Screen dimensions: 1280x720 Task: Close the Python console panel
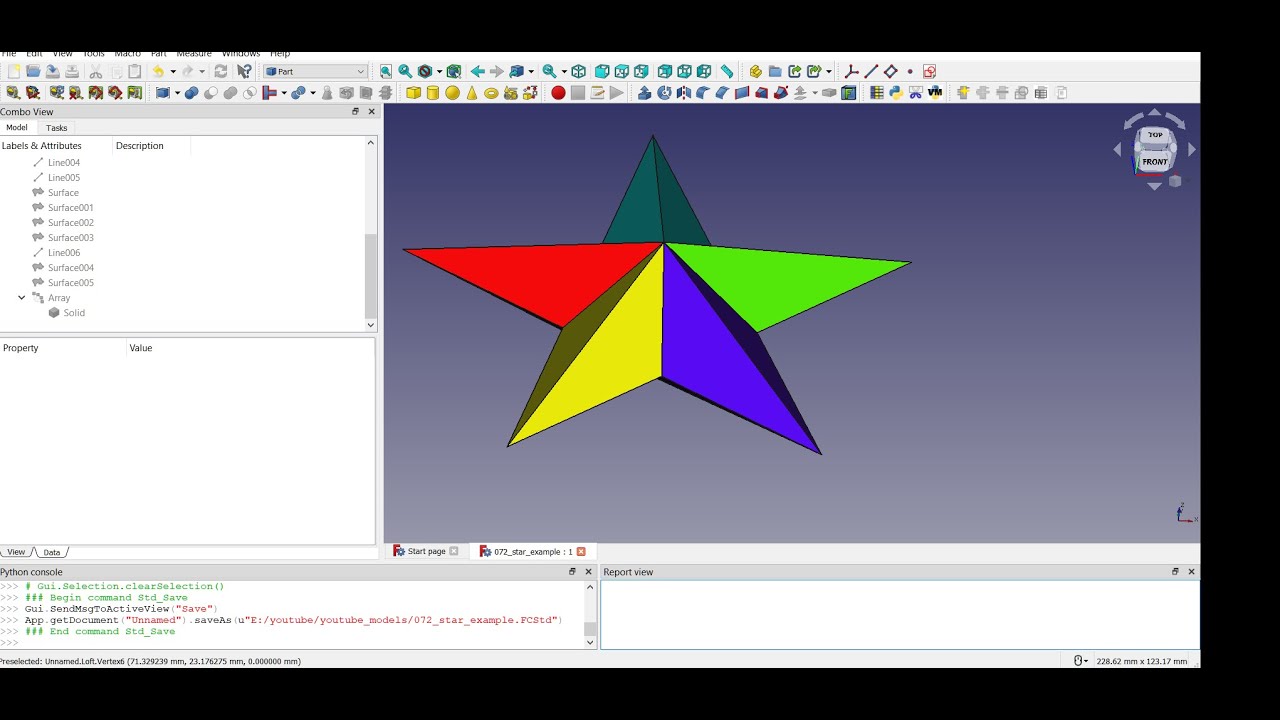coord(588,572)
